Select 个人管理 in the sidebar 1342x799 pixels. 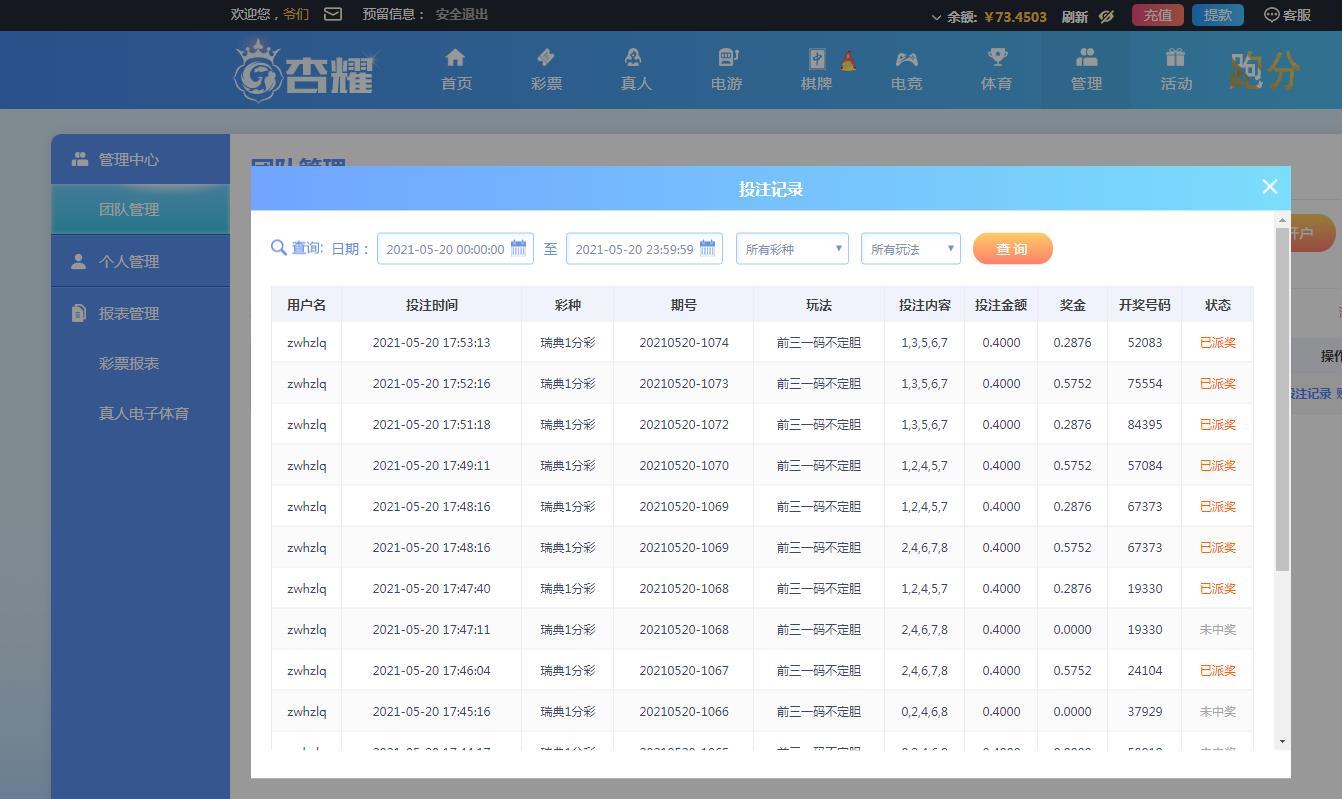tap(140, 261)
